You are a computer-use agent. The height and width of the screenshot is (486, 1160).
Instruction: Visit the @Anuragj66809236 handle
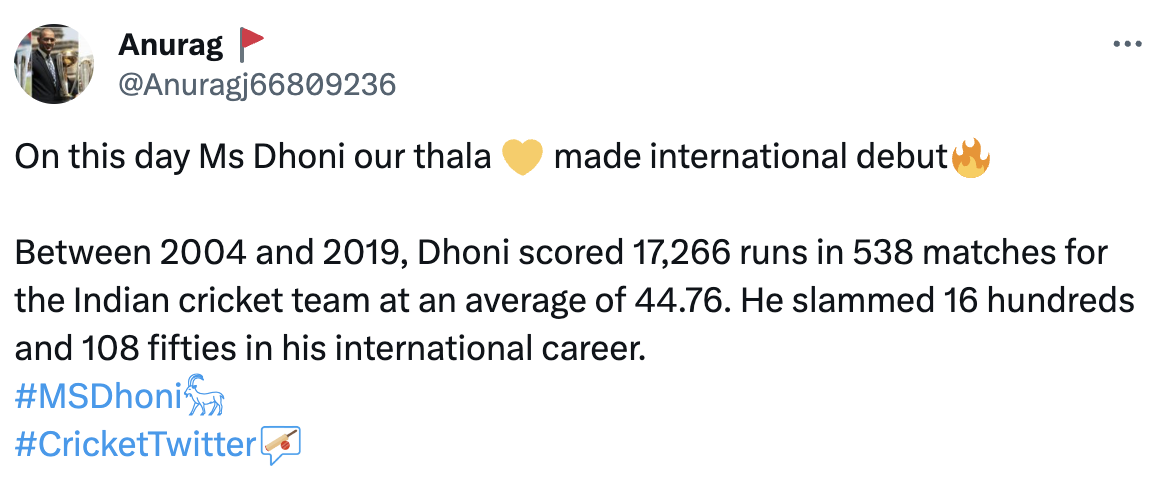click(257, 84)
